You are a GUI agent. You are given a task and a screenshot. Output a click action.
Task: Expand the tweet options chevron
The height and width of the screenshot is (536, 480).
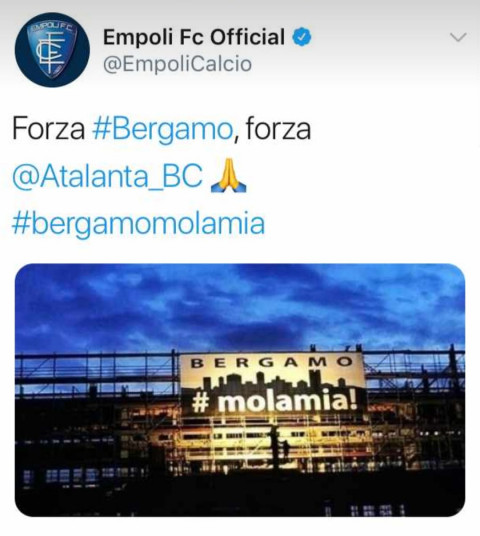point(458,37)
